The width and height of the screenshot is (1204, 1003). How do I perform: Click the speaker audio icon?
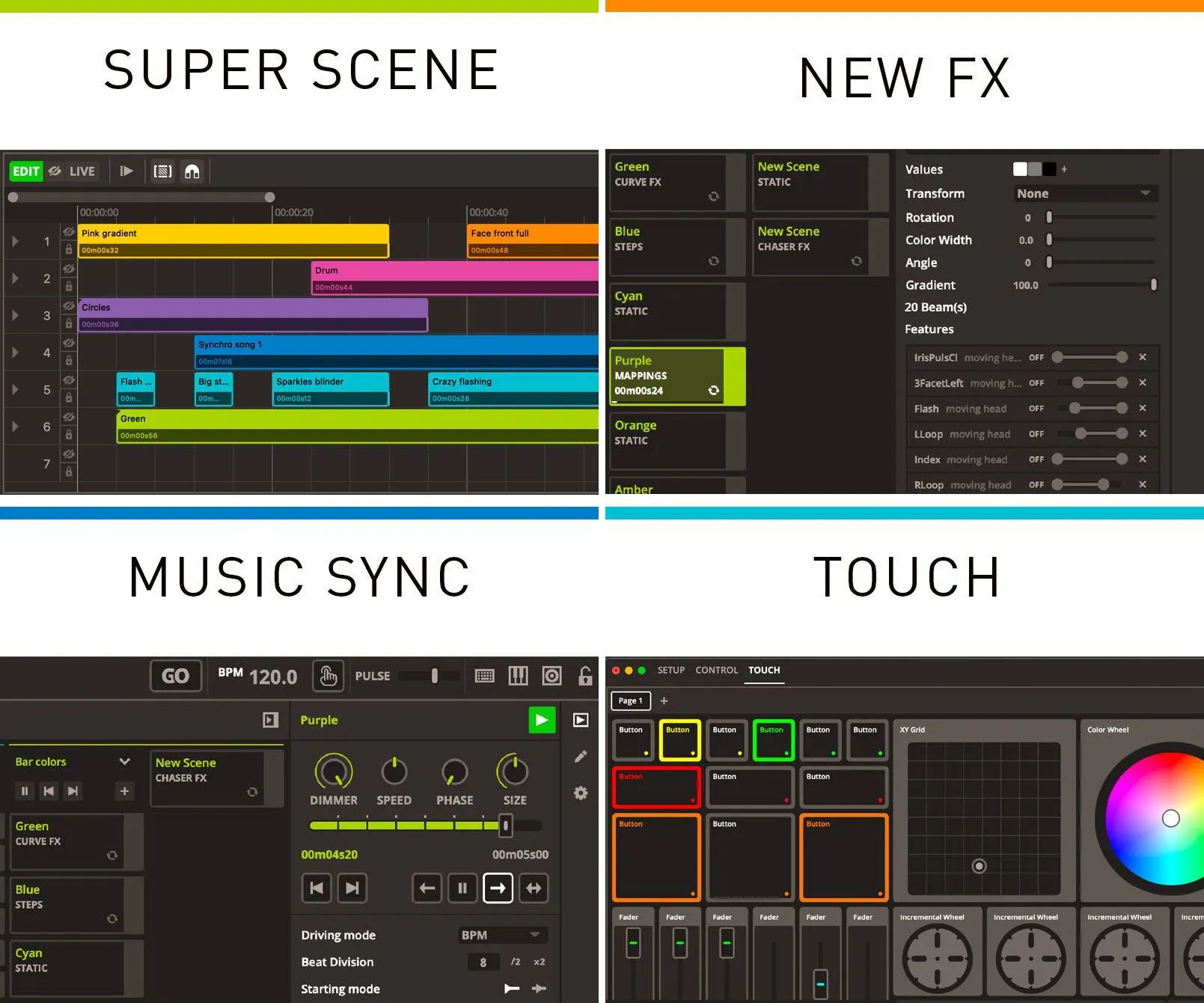(552, 676)
